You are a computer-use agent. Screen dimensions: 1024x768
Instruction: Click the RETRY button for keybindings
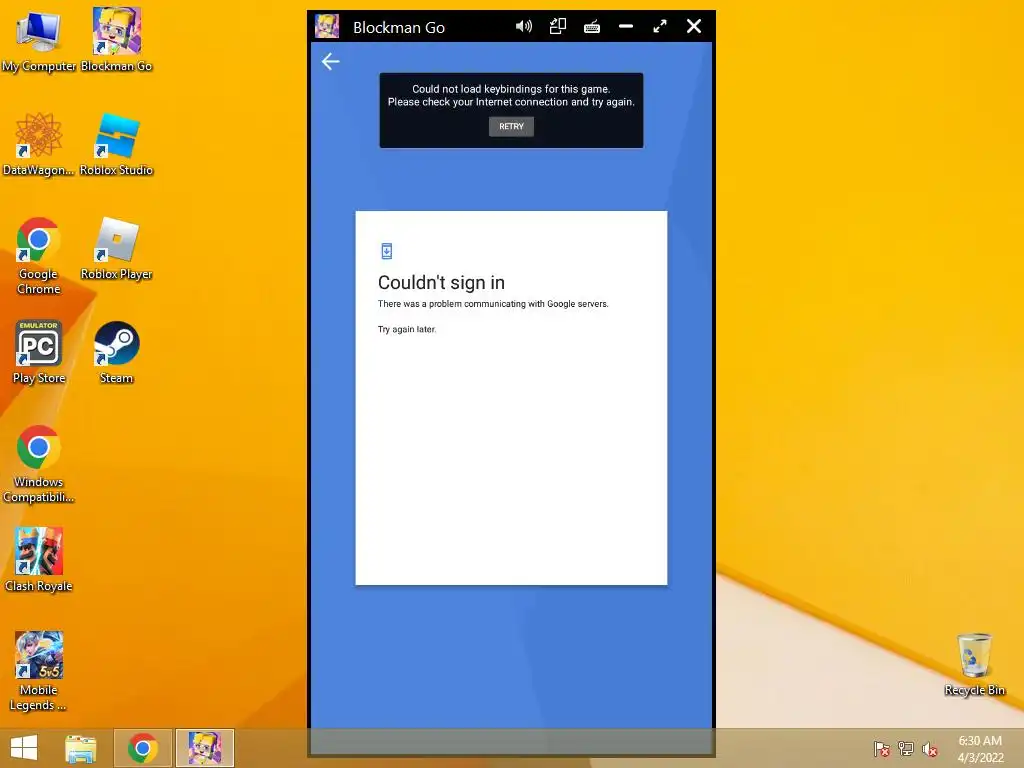pos(511,127)
